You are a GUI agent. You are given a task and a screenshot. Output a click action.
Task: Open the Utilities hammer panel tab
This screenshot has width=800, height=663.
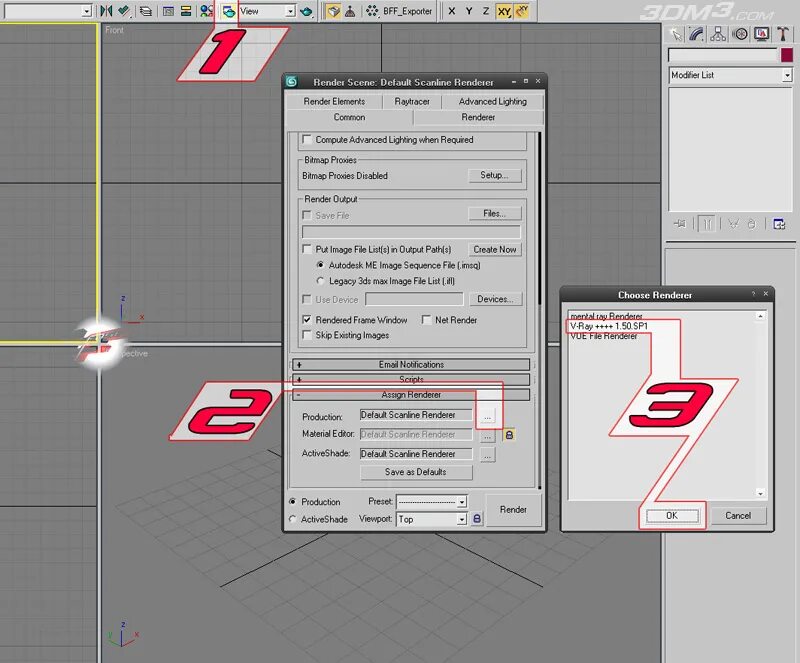tap(783, 34)
